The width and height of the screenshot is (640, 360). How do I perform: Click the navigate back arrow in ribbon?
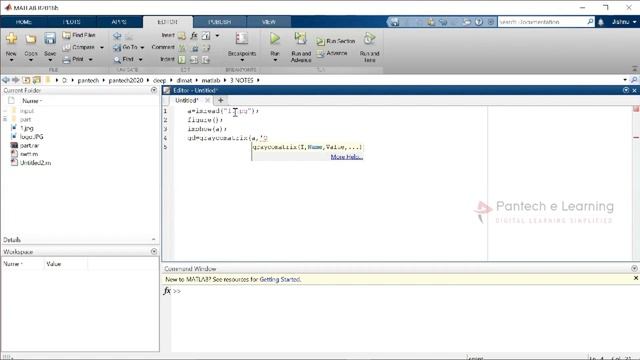tap(117, 36)
